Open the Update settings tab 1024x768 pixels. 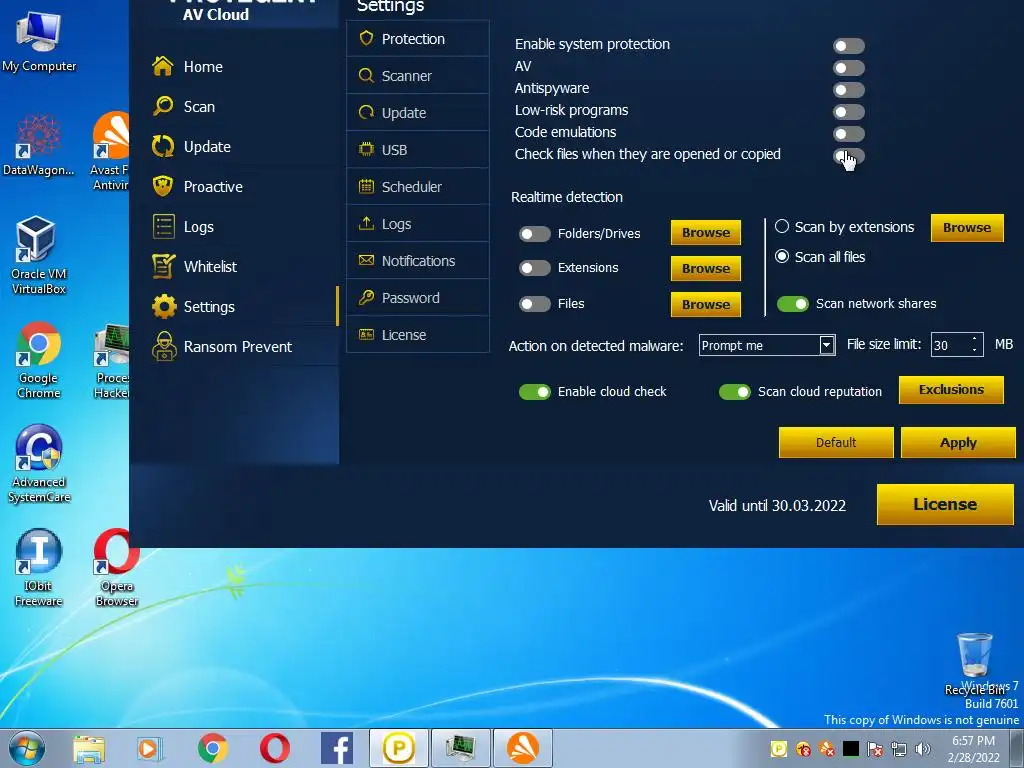point(418,112)
